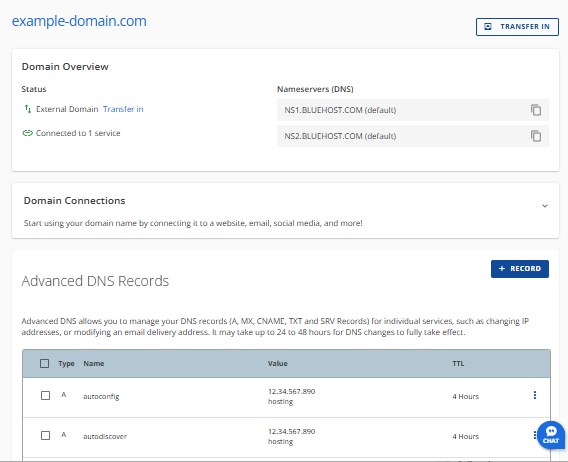Viewport: 568px width, 462px height.
Task: Open the live chat bubble
Action: pos(551,435)
